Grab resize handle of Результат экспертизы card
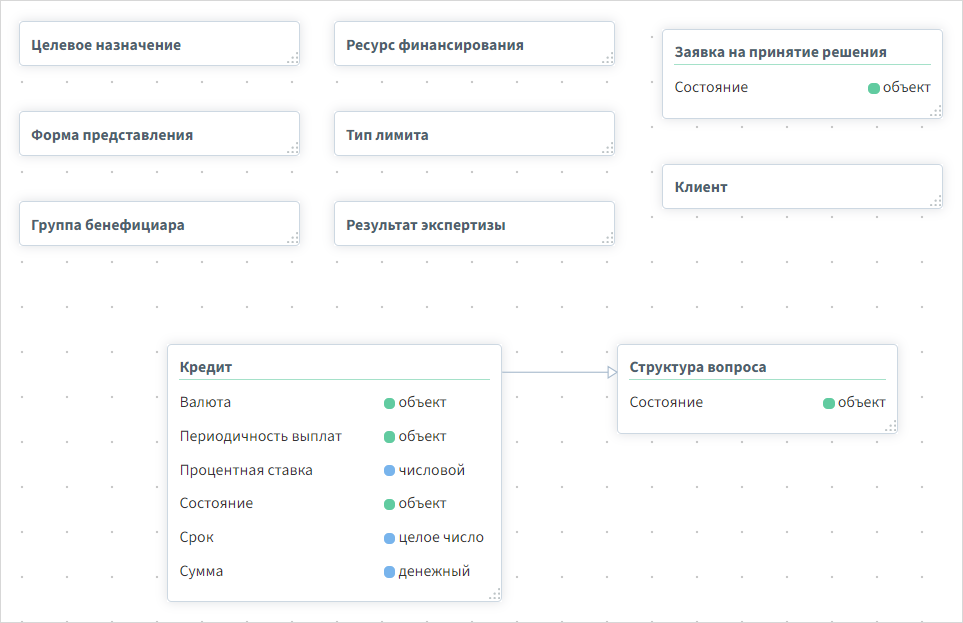Viewport: 963px width, 623px height. coord(608,239)
